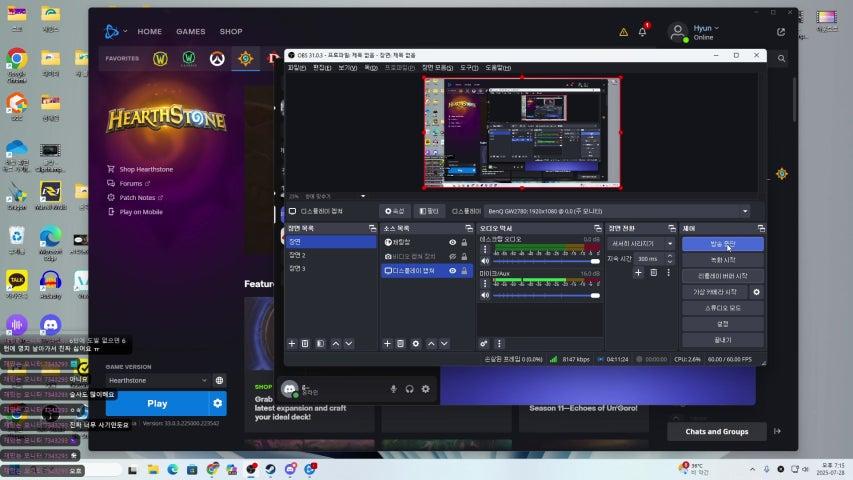Undock OBS audio mixer panel icon
853x480 pixels.
tap(598, 228)
